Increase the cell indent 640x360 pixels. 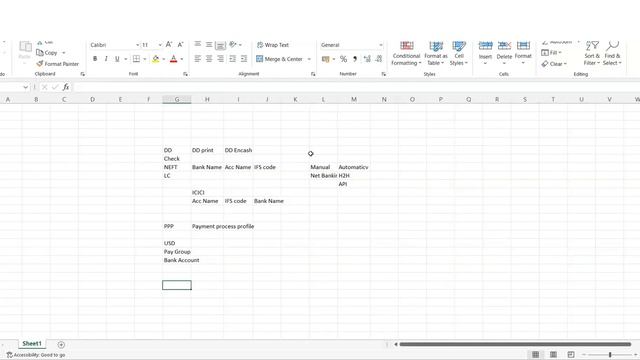pos(244,59)
